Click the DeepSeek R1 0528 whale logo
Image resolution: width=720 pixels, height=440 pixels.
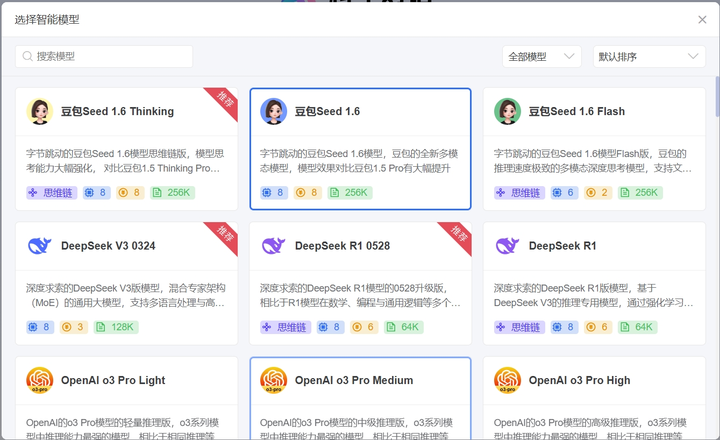tap(273, 246)
